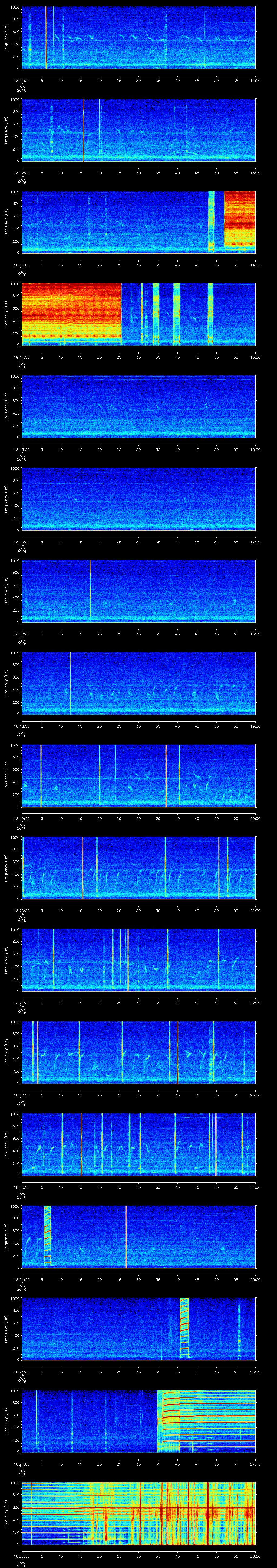Open the spectrogram starting at 18:15:00

click(x=138, y=407)
